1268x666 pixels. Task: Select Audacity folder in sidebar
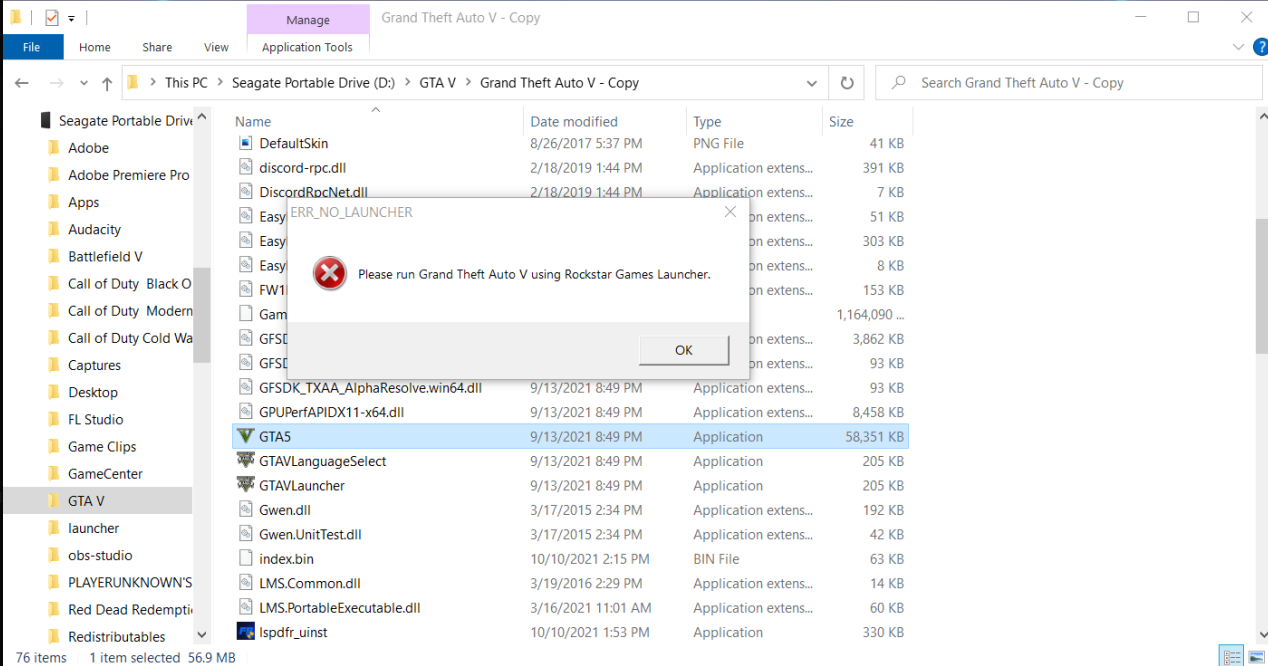click(x=94, y=229)
